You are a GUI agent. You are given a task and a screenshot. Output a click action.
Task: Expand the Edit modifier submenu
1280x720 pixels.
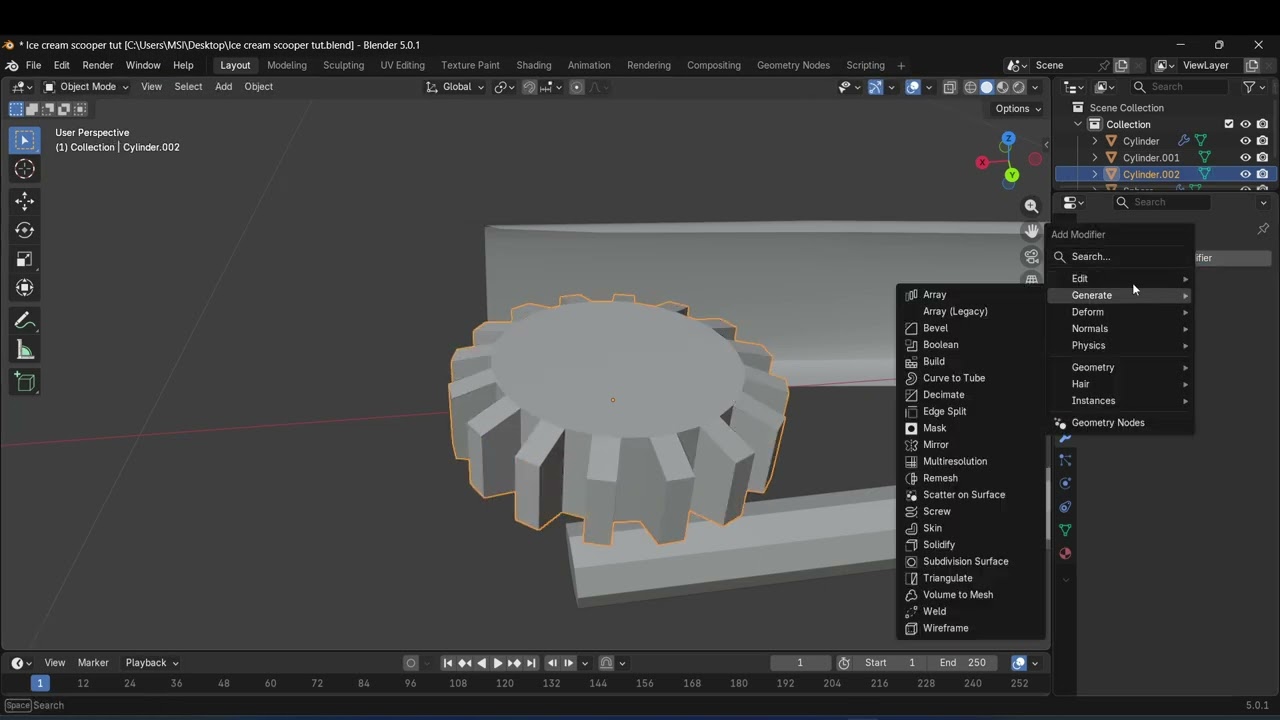[1121, 279]
